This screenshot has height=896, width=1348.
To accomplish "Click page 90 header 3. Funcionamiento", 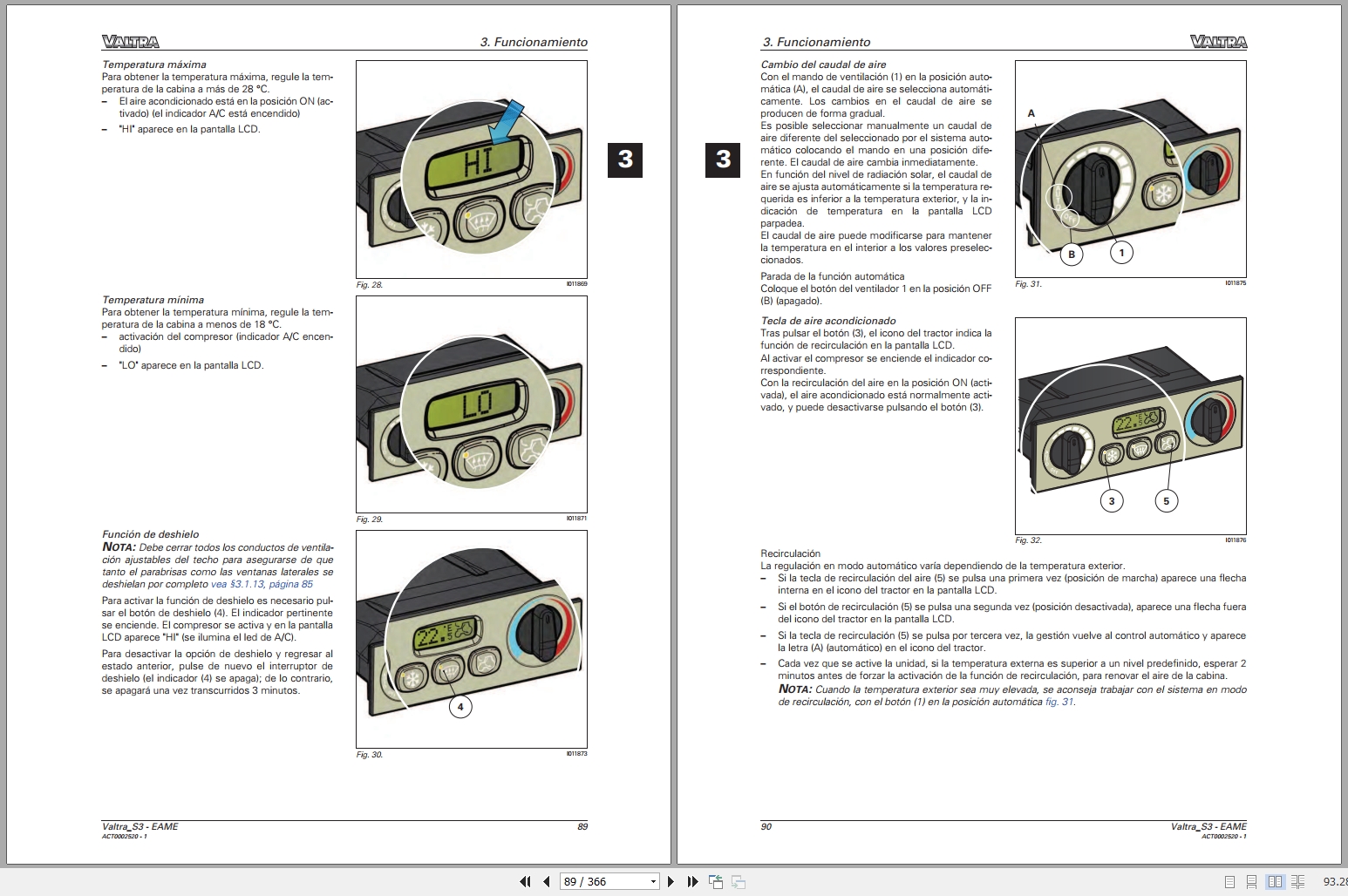I will pos(816,42).
